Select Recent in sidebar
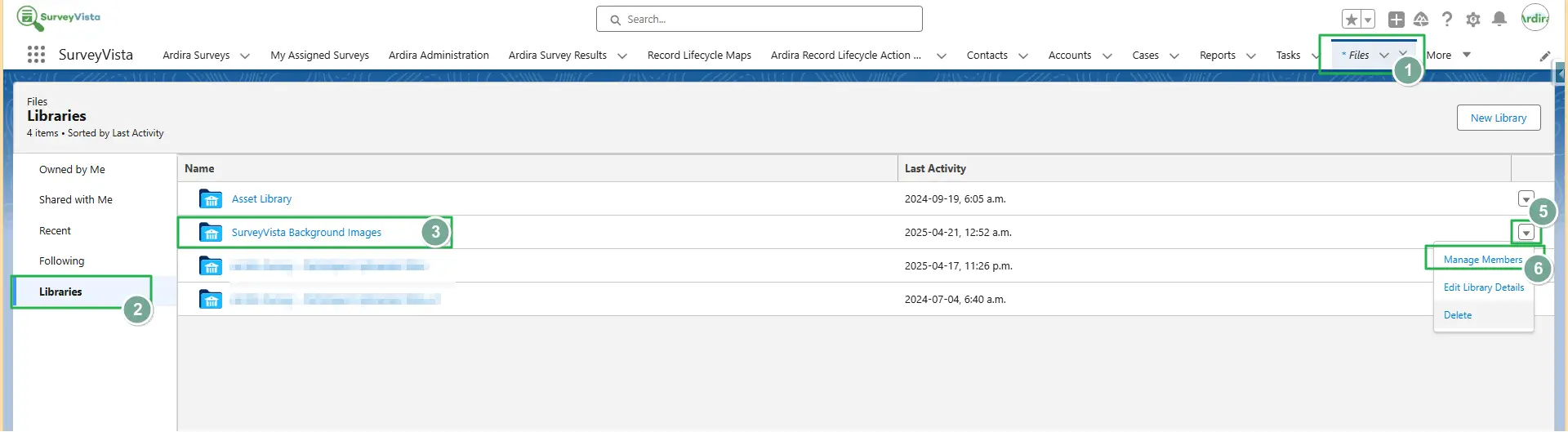This screenshot has height=432, width=1568. click(55, 231)
